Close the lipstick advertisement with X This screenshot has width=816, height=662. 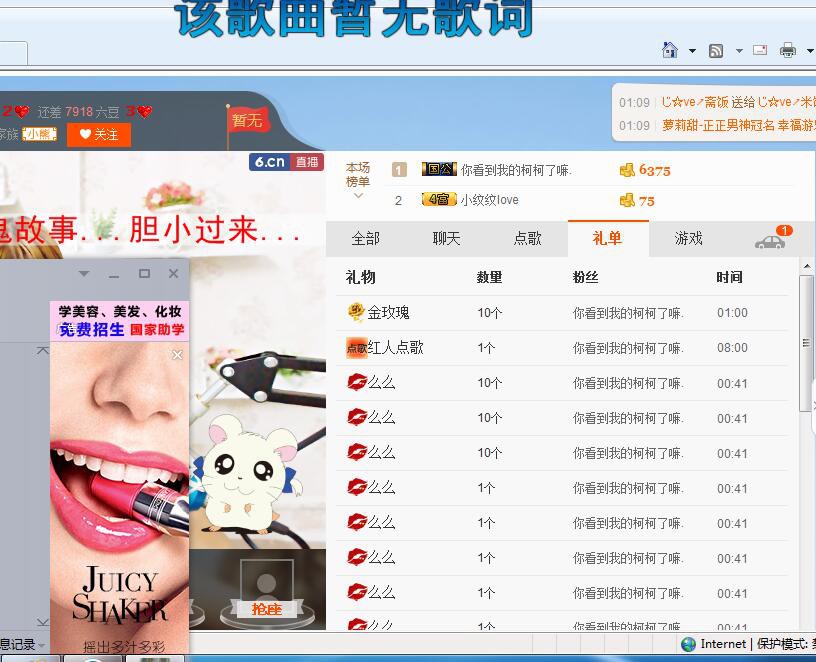(x=177, y=355)
